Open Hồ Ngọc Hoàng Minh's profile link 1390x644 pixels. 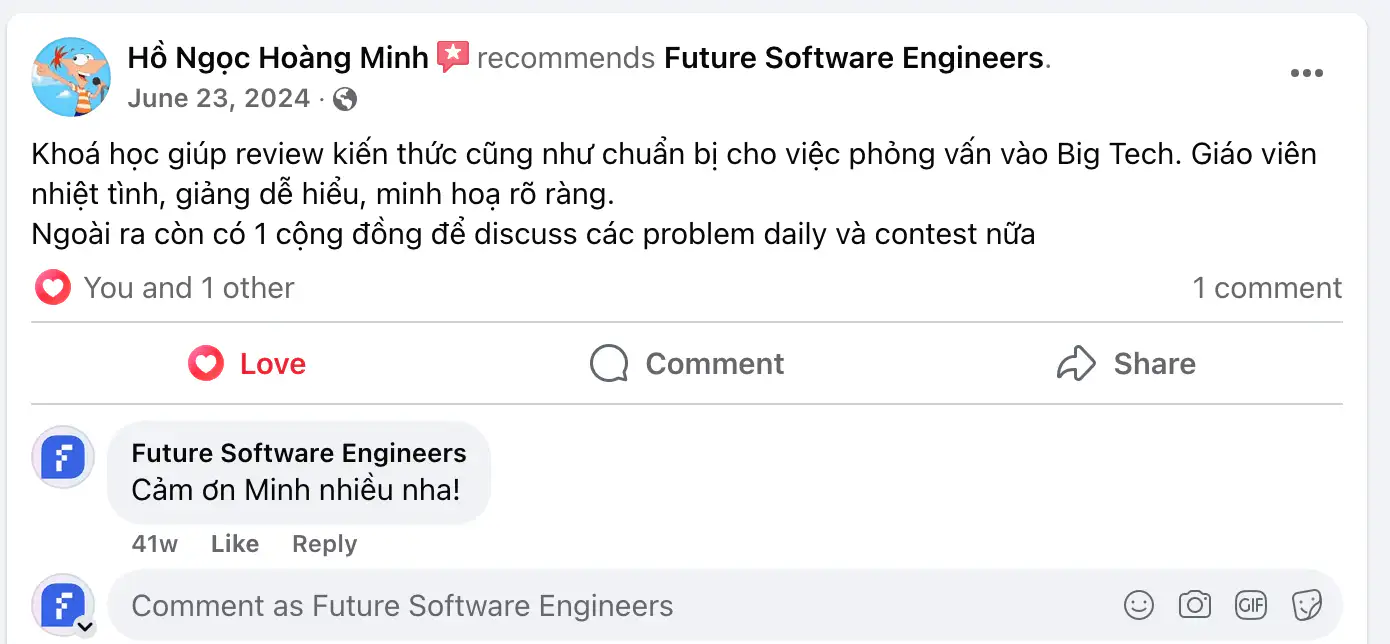pos(277,58)
